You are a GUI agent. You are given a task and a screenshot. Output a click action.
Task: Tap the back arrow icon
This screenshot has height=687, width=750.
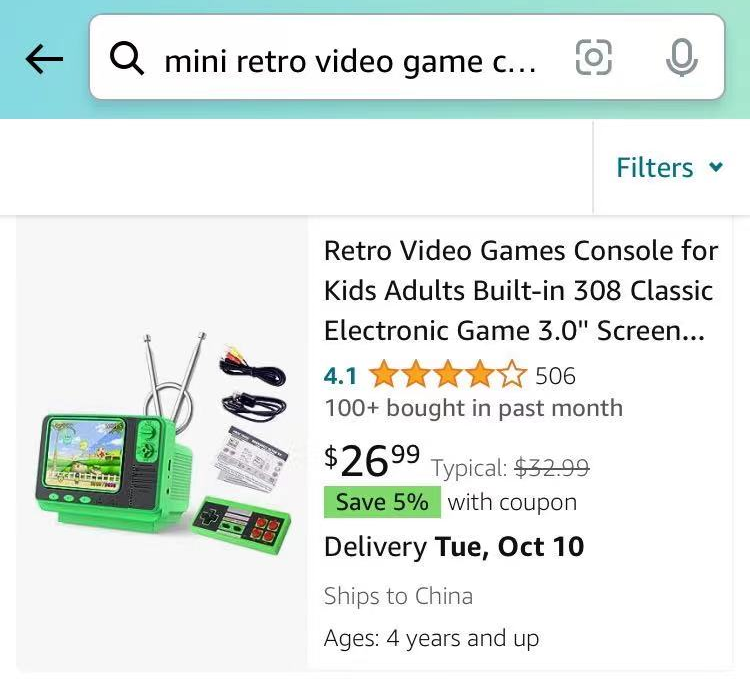click(x=44, y=59)
